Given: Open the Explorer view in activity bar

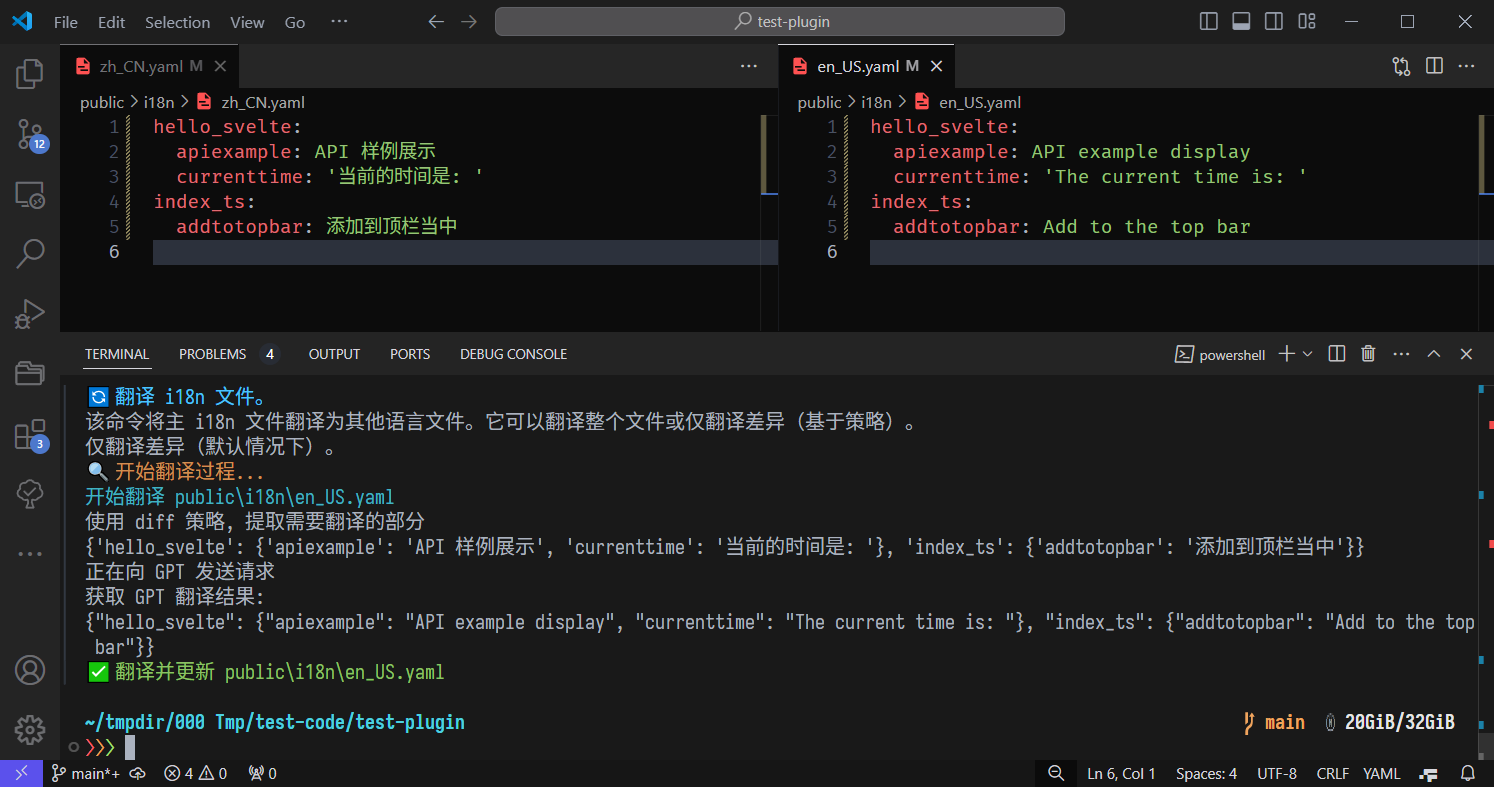Looking at the screenshot, I should point(30,73).
